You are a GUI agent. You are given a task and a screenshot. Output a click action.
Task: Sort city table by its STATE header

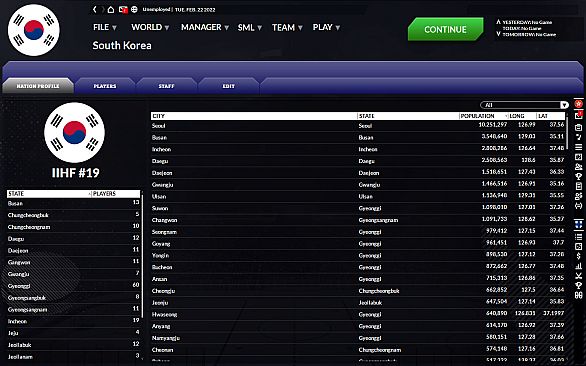pyautogui.click(x=408, y=116)
